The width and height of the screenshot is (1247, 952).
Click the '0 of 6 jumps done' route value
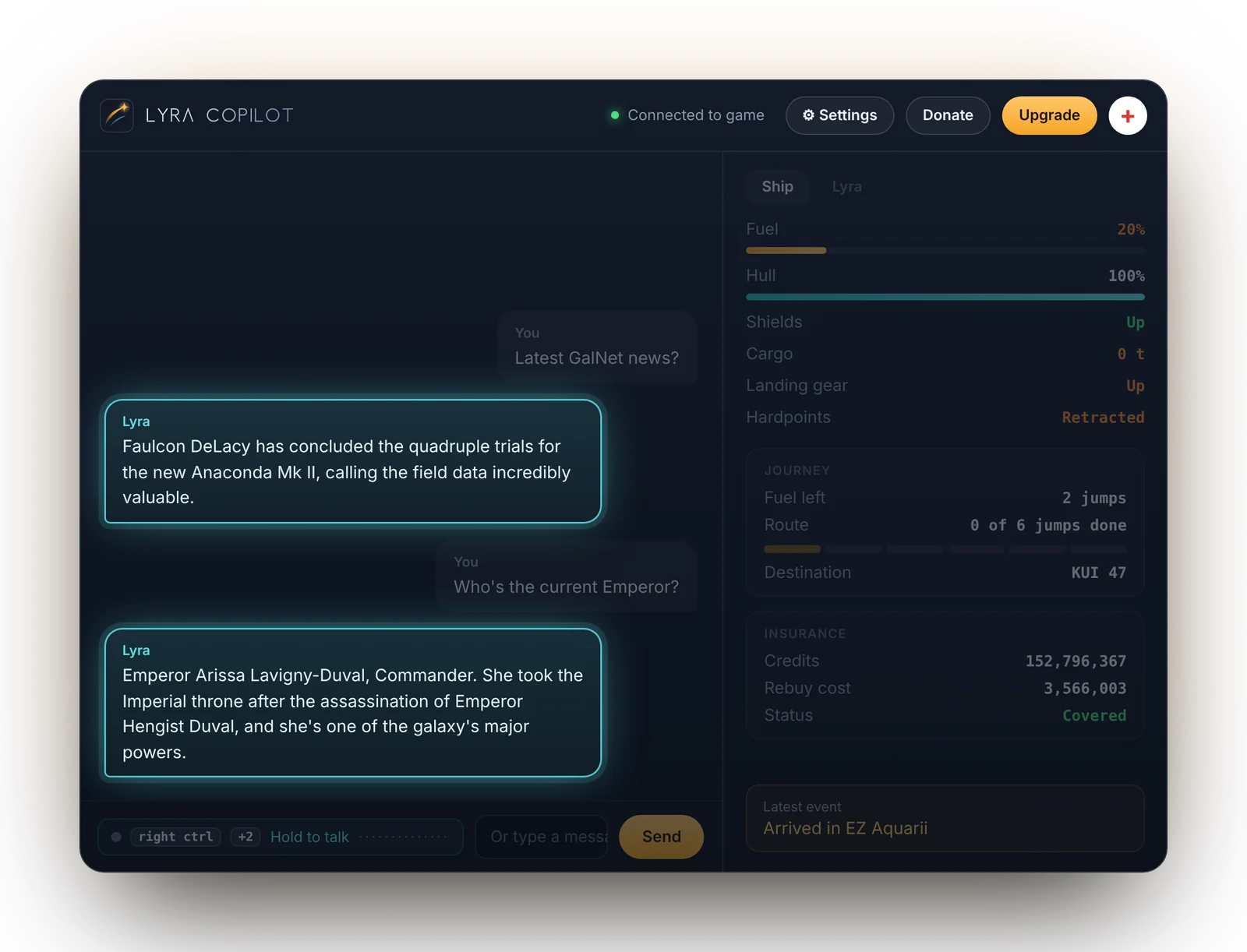pyautogui.click(x=1048, y=525)
